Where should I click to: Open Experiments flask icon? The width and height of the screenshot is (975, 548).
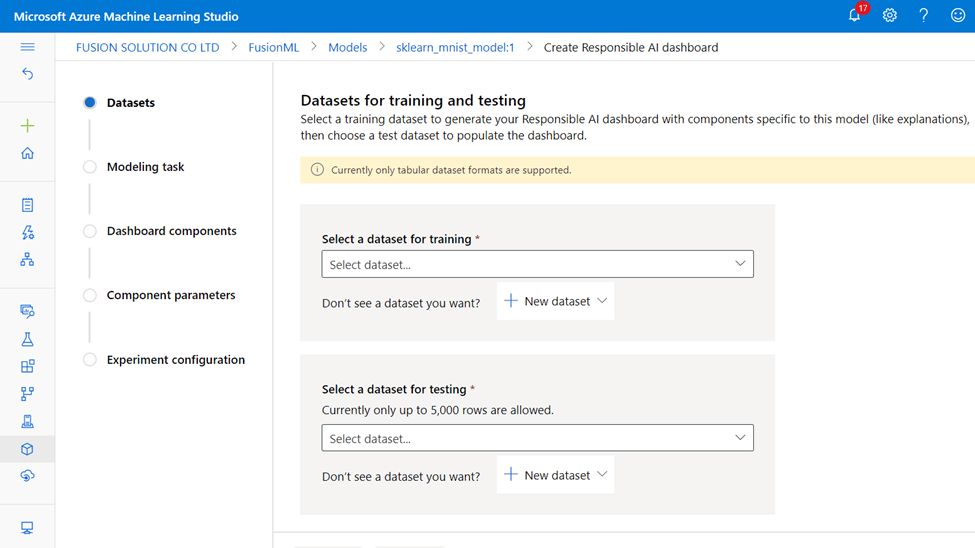pos(27,339)
